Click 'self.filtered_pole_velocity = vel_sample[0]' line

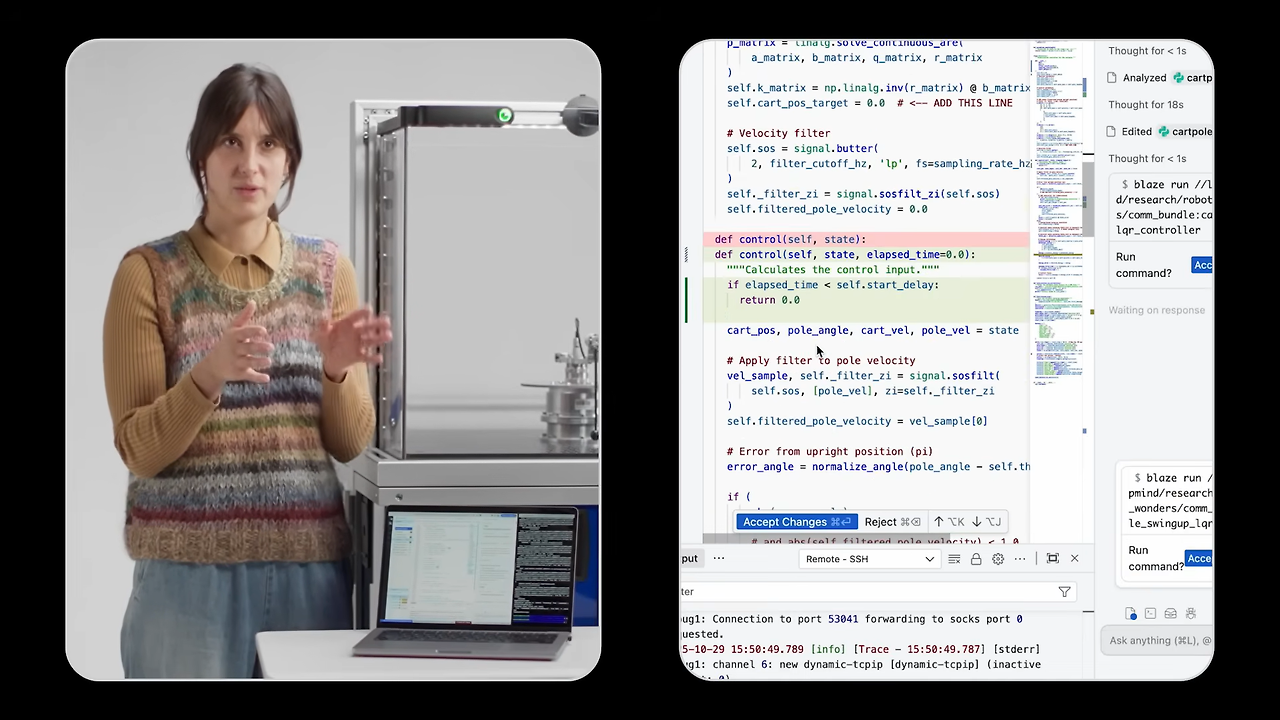(857, 422)
